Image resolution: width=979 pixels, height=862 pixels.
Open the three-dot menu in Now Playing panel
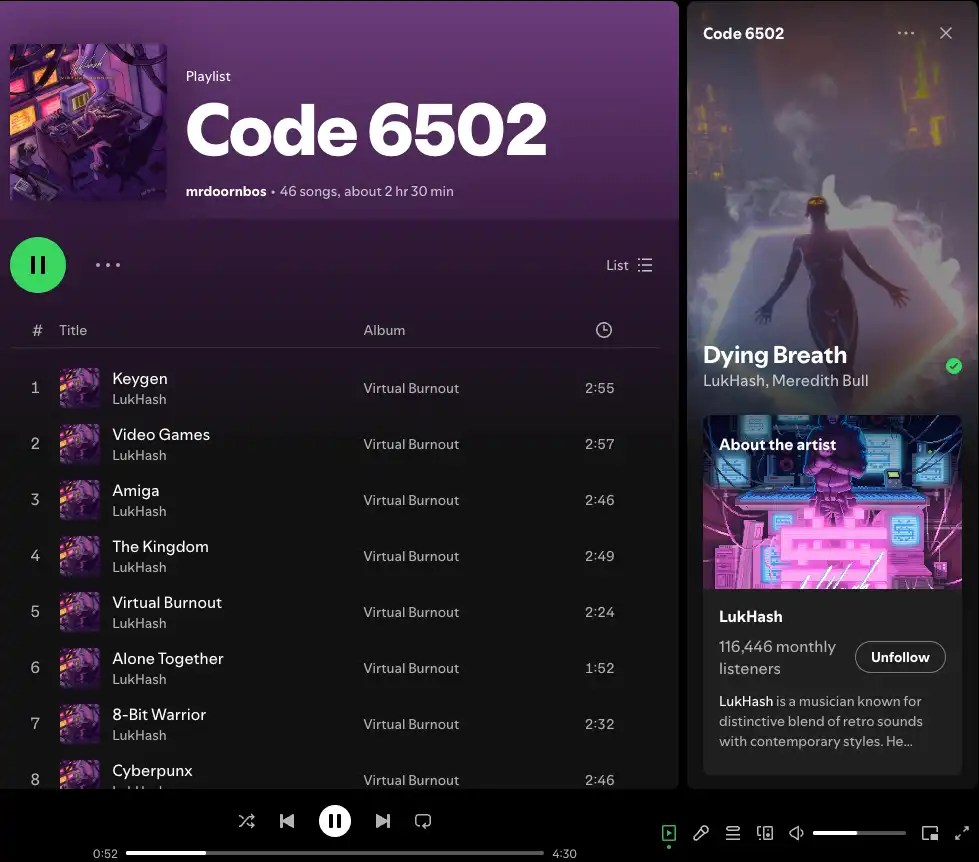906,33
